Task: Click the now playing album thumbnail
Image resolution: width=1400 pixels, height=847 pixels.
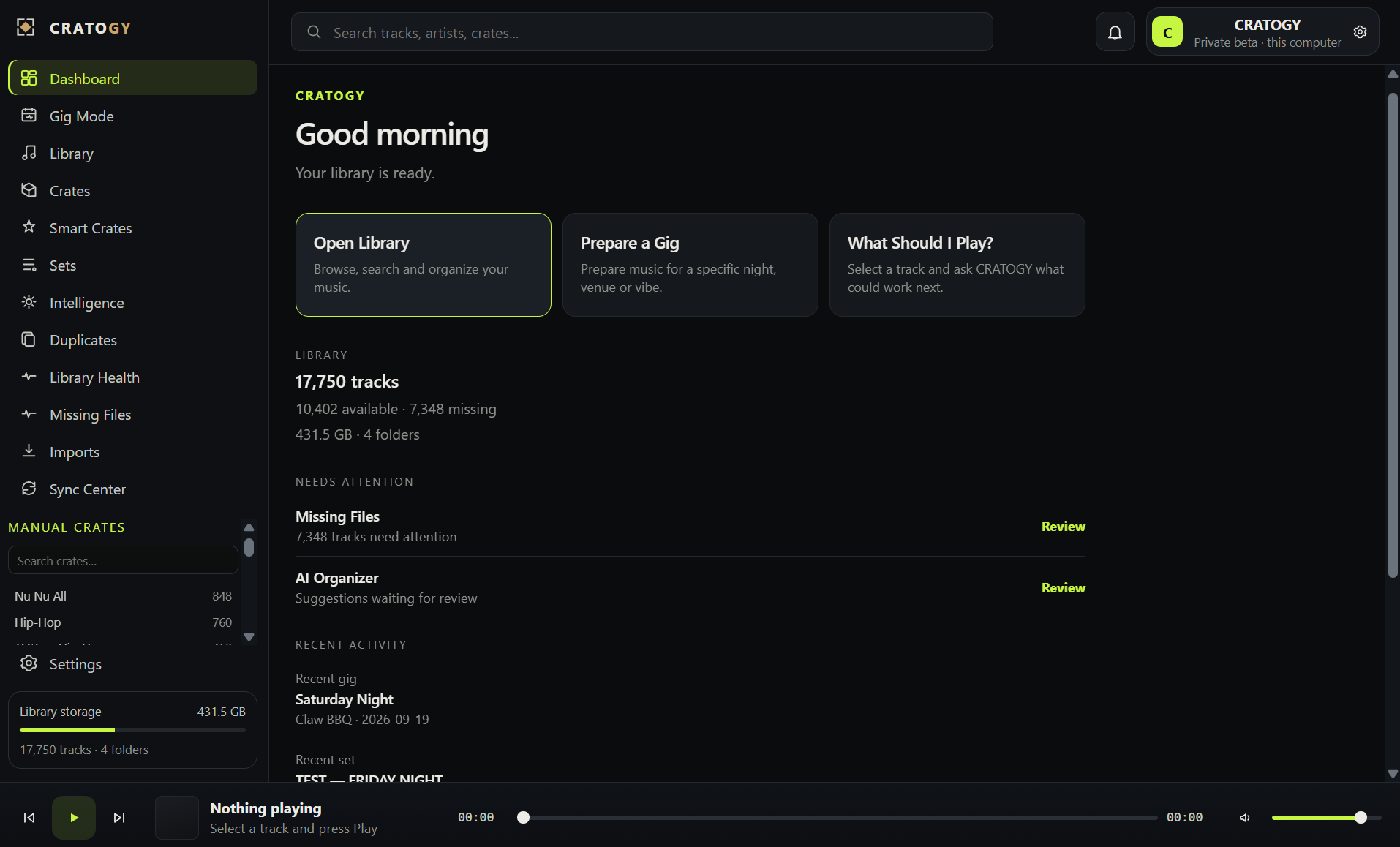Action: 177,818
